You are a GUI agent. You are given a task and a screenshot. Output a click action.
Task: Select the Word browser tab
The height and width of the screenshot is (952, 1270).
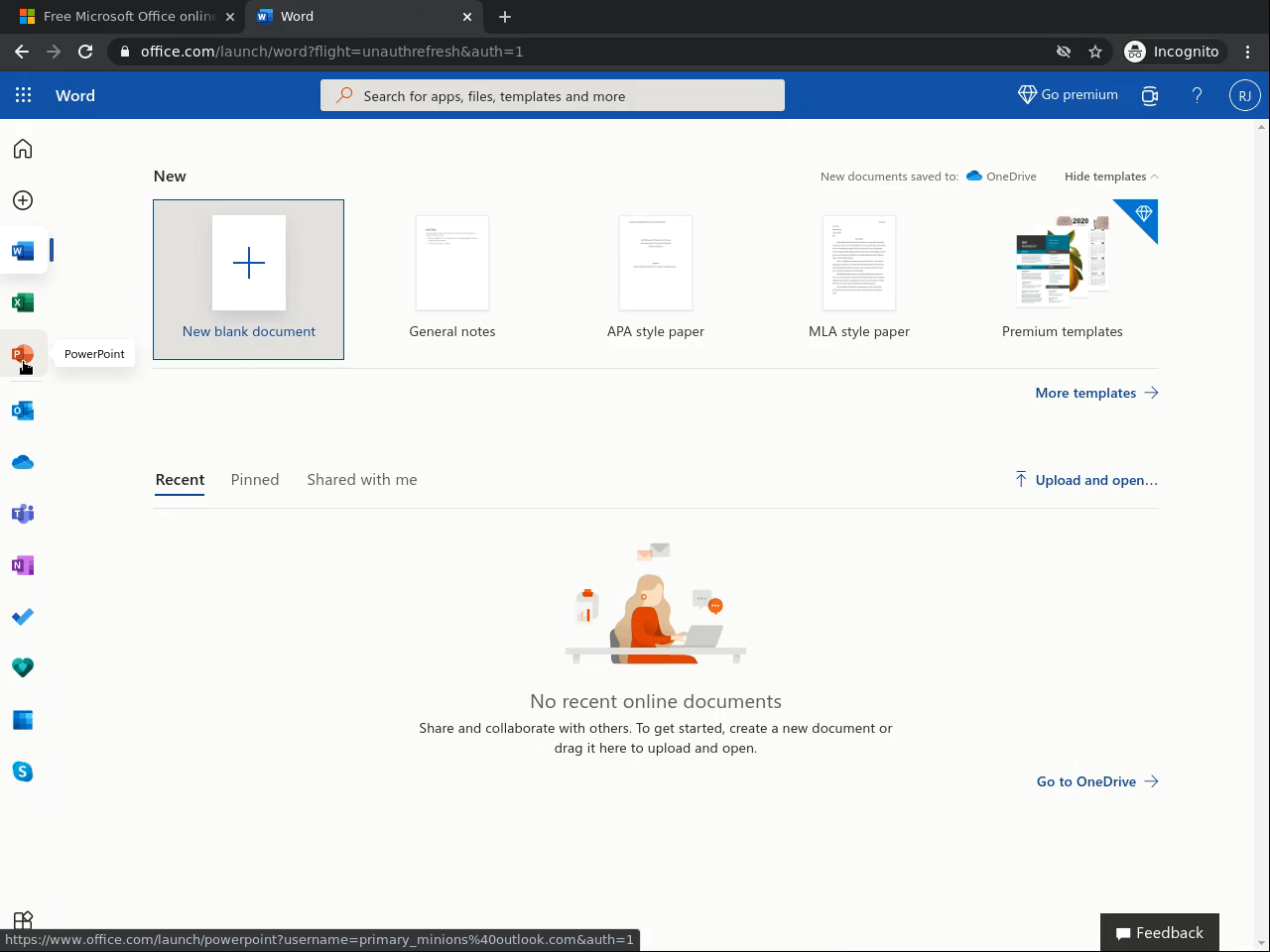(365, 17)
